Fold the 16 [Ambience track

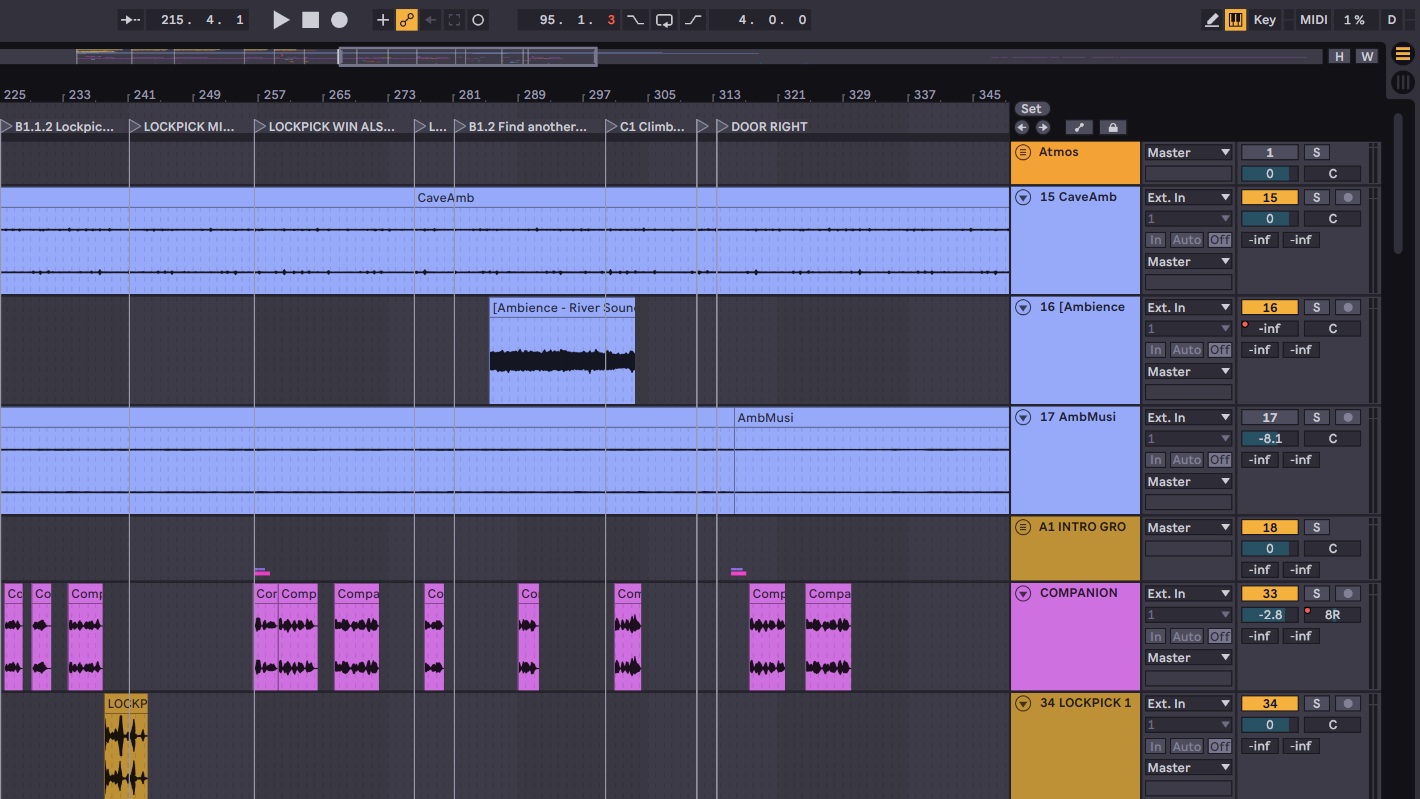click(1022, 307)
